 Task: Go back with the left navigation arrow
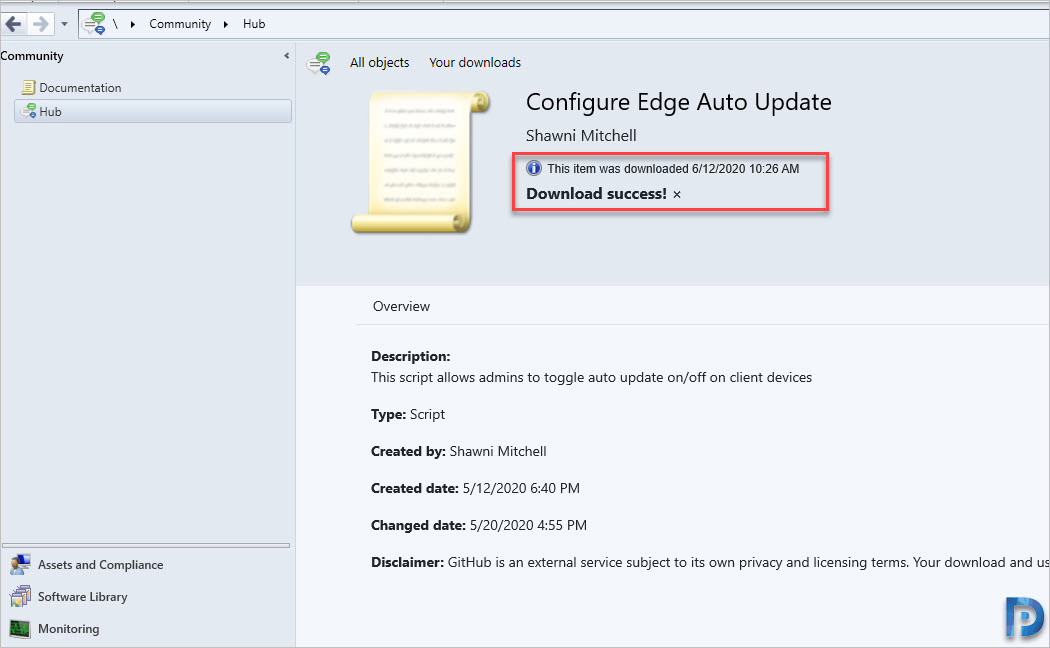[x=13, y=24]
